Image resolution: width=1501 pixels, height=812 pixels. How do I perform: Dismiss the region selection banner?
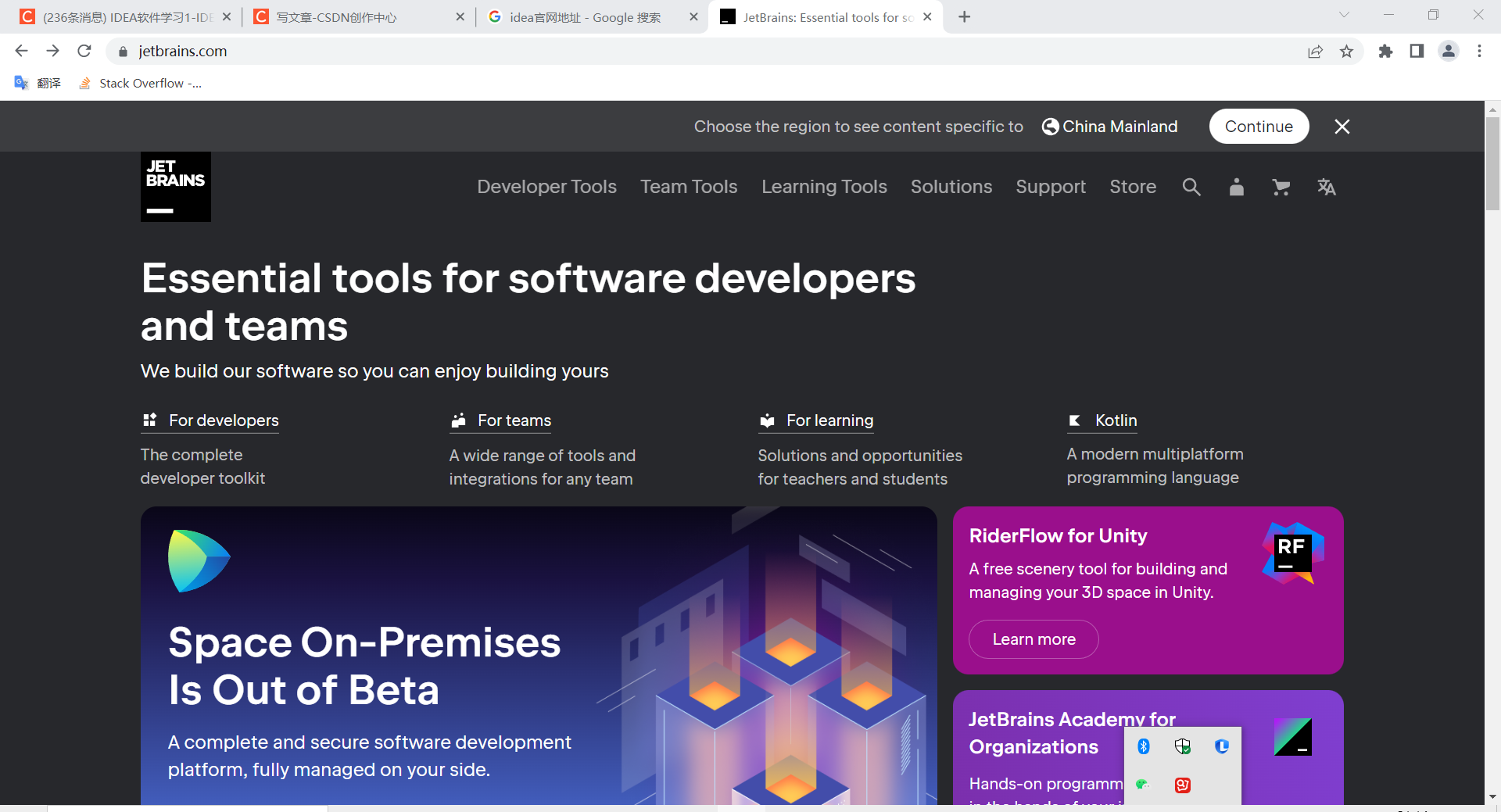(1342, 127)
